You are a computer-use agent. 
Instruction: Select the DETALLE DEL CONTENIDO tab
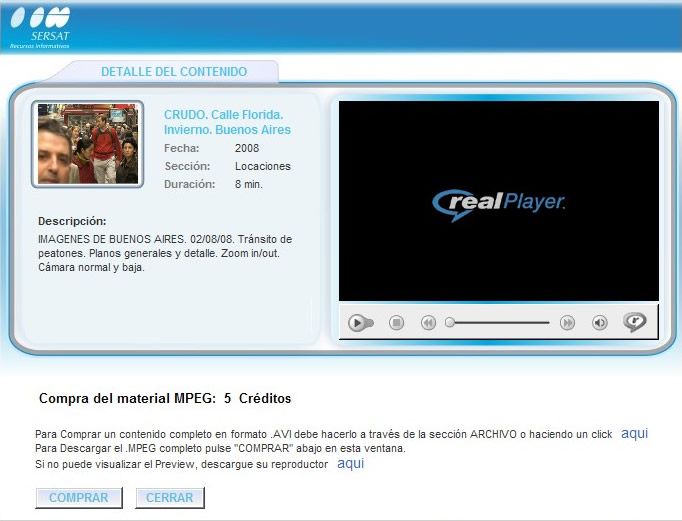pos(174,72)
